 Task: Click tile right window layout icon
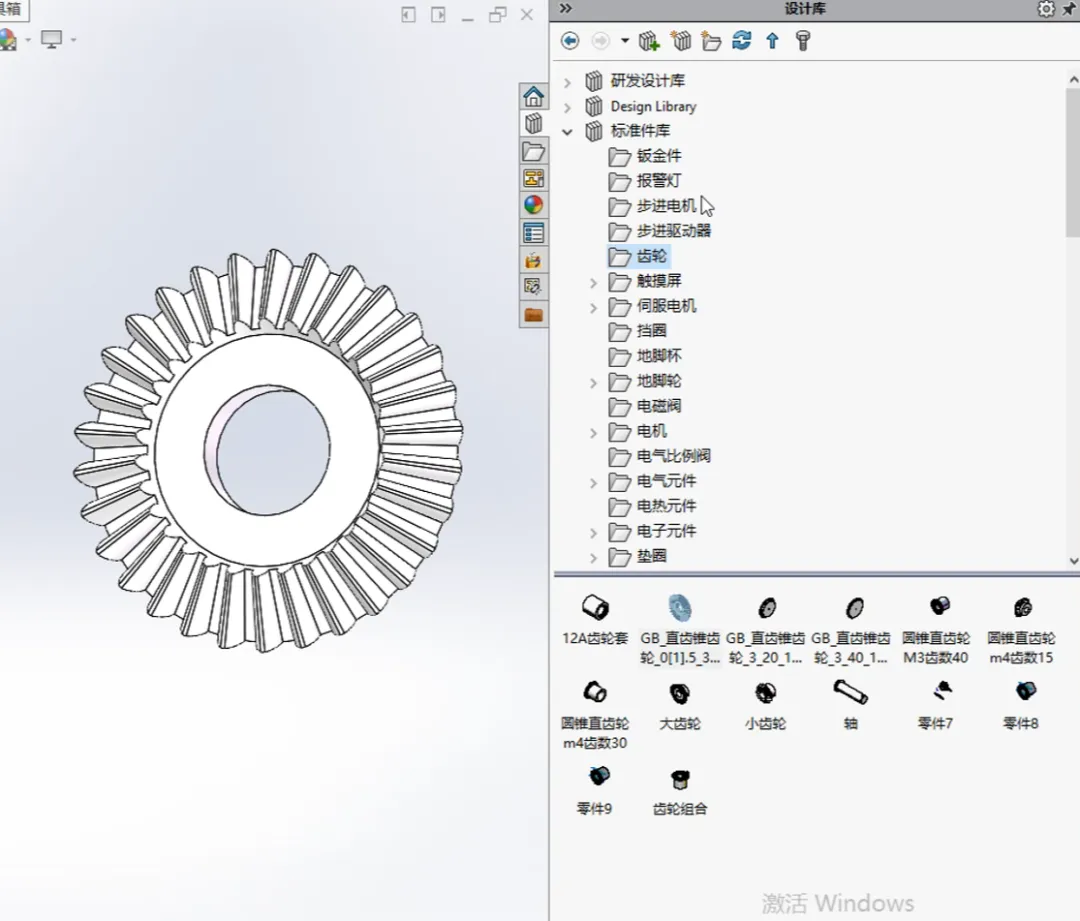coord(438,14)
